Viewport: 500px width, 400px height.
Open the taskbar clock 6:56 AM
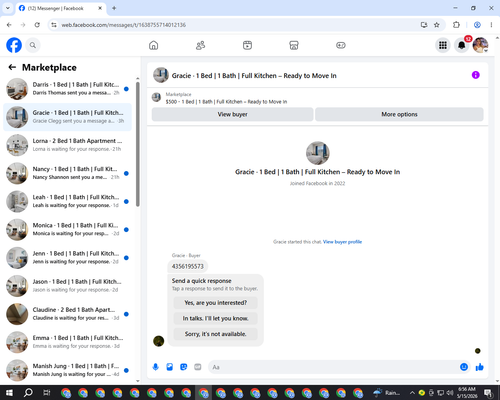point(467,392)
